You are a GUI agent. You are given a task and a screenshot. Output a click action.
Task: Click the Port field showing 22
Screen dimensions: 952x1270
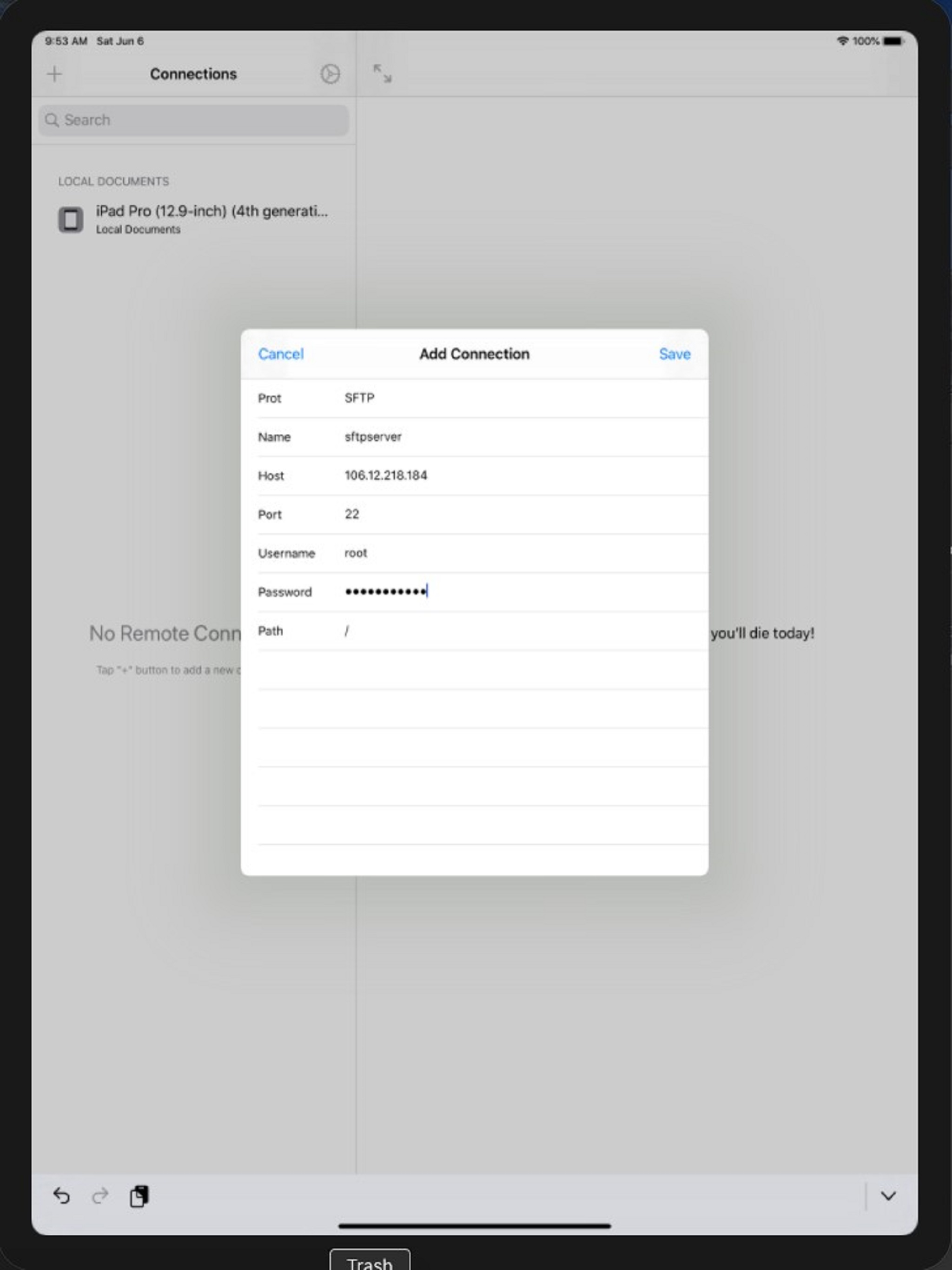tap(352, 514)
